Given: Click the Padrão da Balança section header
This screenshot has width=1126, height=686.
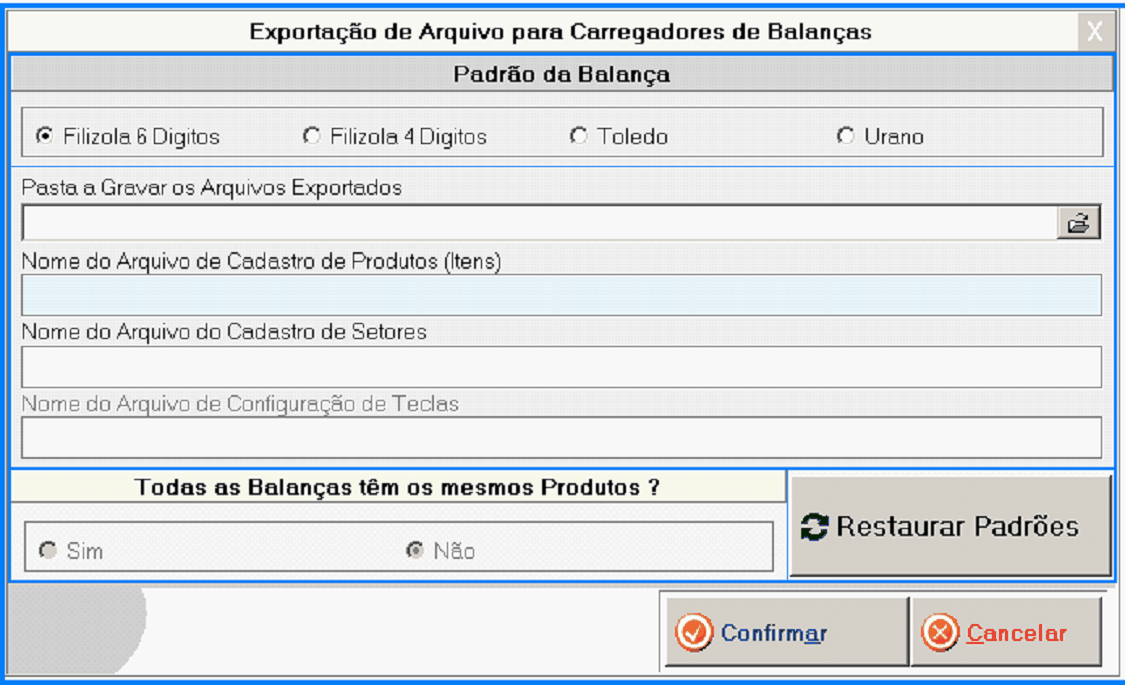Looking at the screenshot, I should pyautogui.click(x=561, y=75).
